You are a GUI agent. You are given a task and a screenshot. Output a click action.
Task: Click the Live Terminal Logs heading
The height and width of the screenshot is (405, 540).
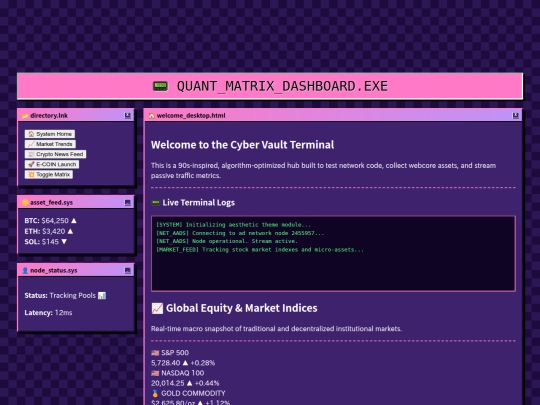pyautogui.click(x=199, y=202)
